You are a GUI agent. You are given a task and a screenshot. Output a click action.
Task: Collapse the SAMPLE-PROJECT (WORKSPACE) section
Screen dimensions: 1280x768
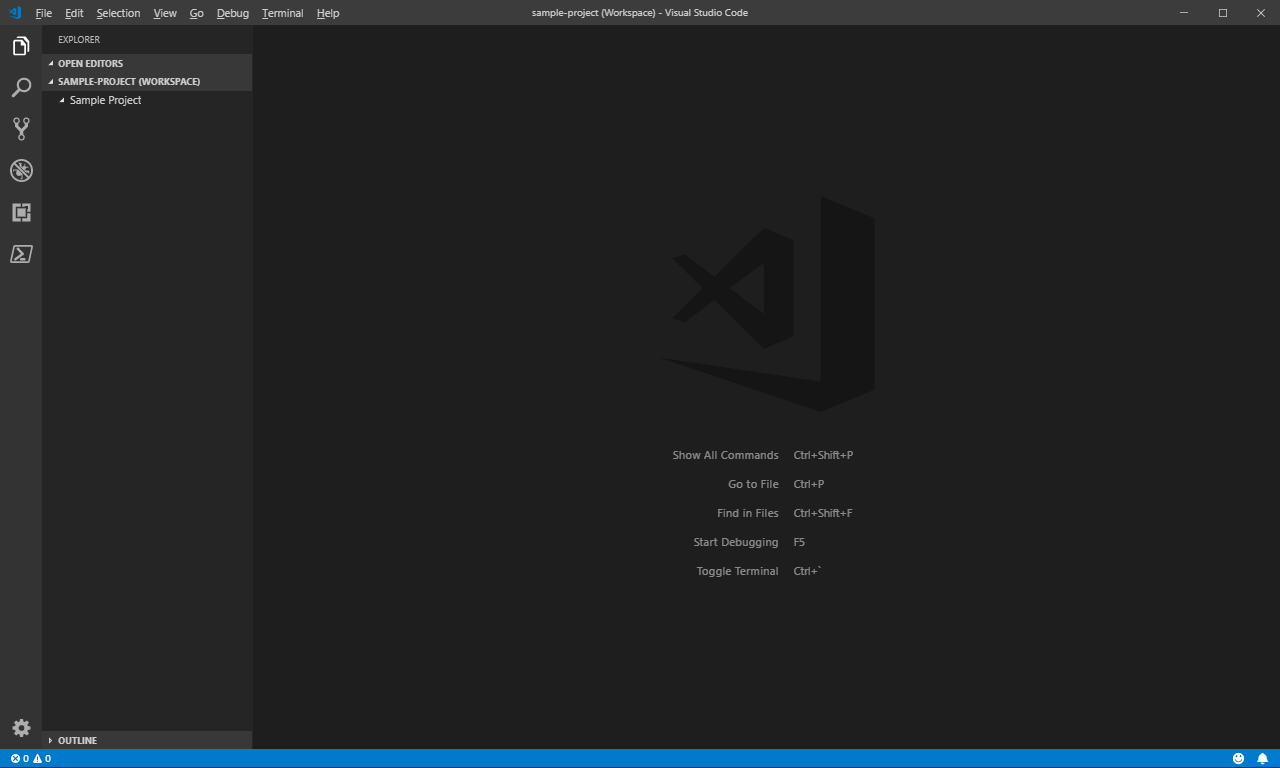pos(147,81)
